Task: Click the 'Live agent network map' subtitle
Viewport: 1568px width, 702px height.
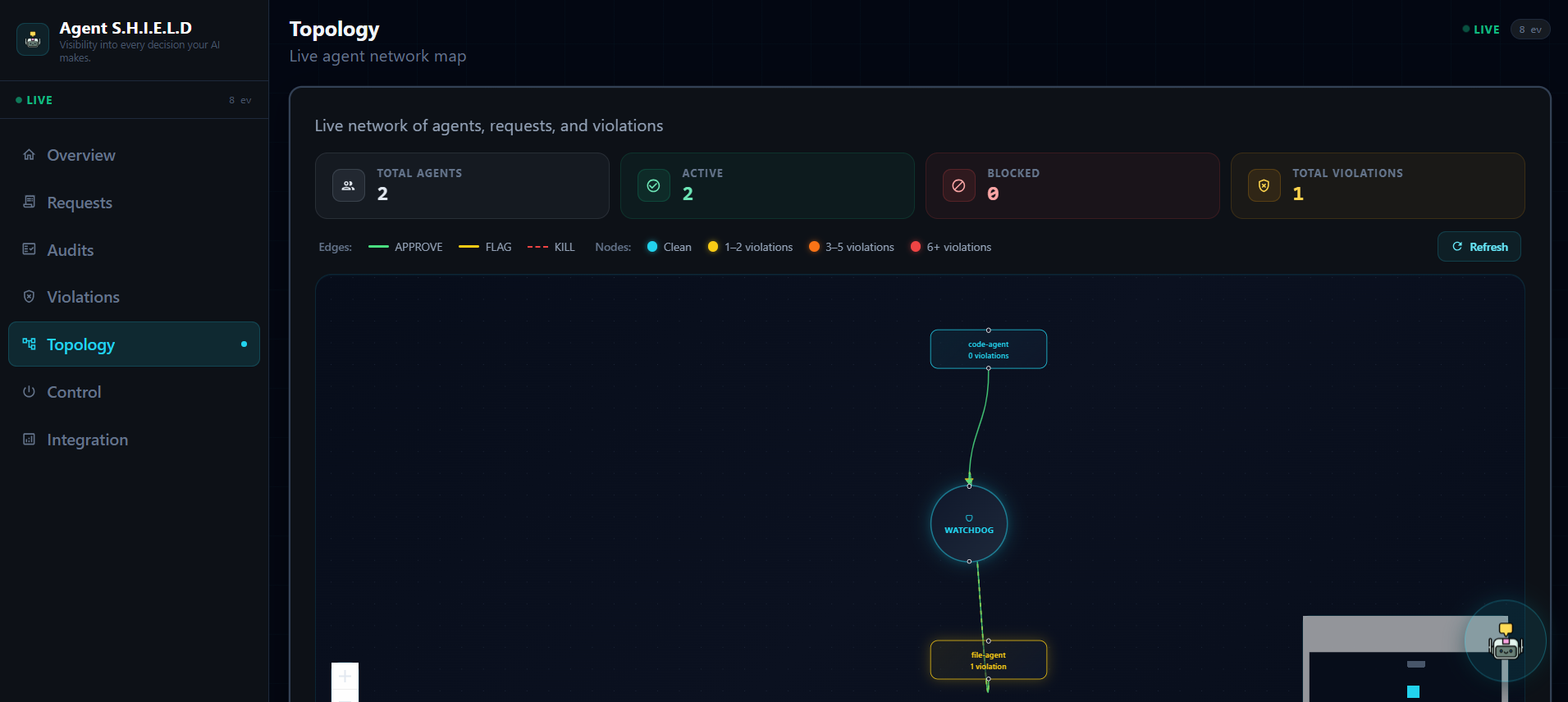Action: (377, 56)
